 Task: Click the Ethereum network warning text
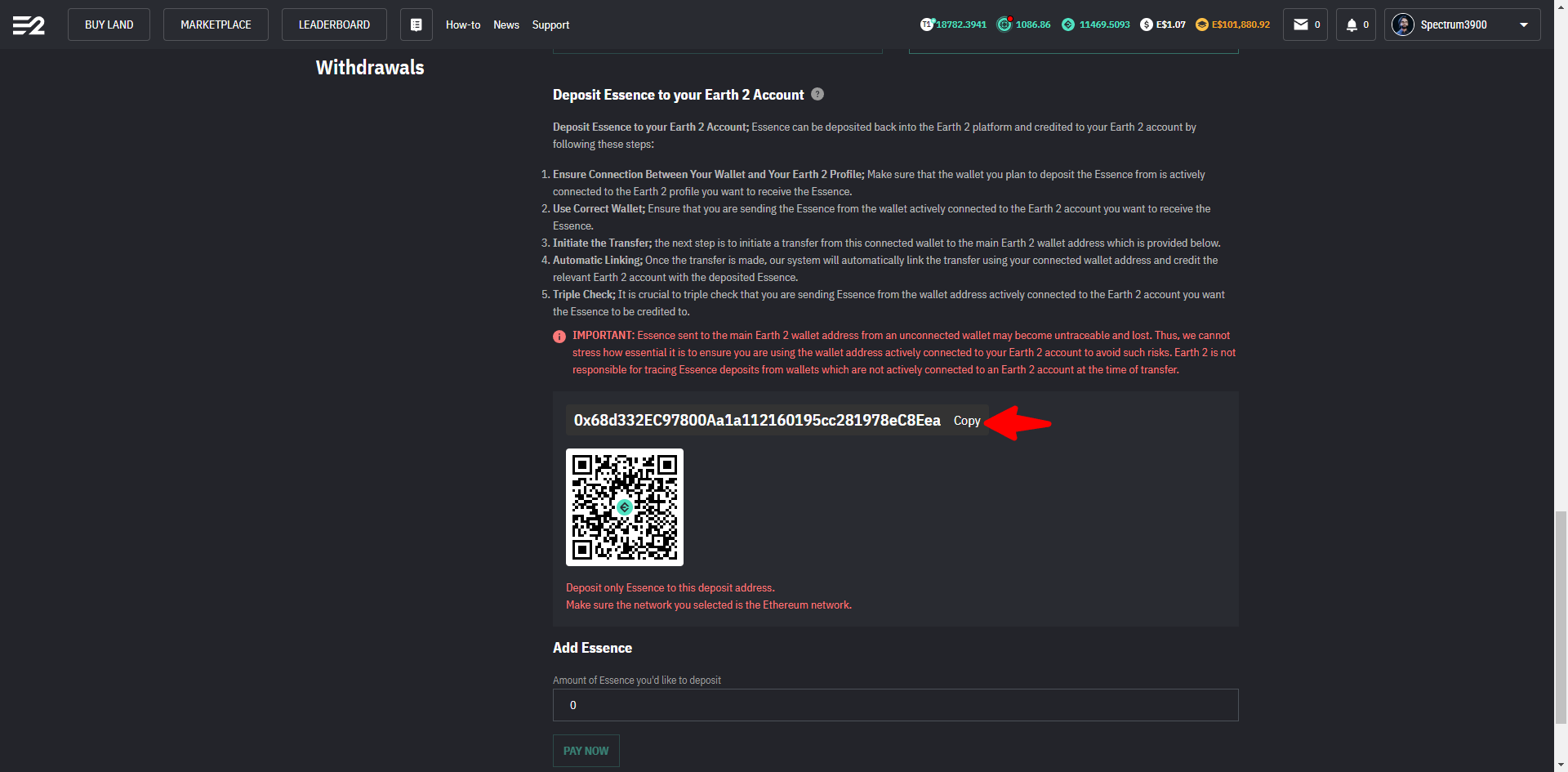pos(709,605)
